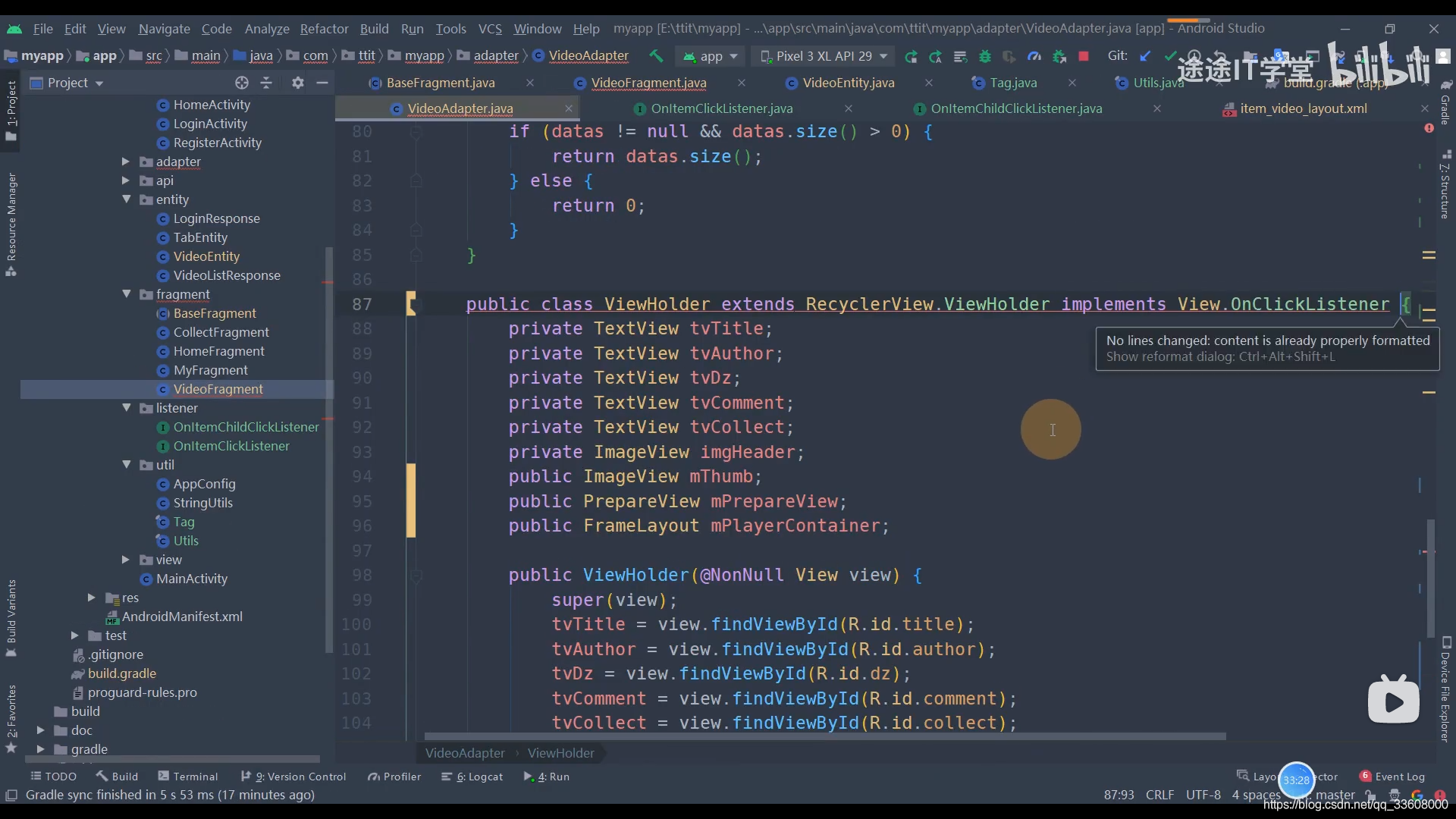This screenshot has width=1456, height=819.
Task: Open the TODO tool window
Action: pyautogui.click(x=54, y=777)
